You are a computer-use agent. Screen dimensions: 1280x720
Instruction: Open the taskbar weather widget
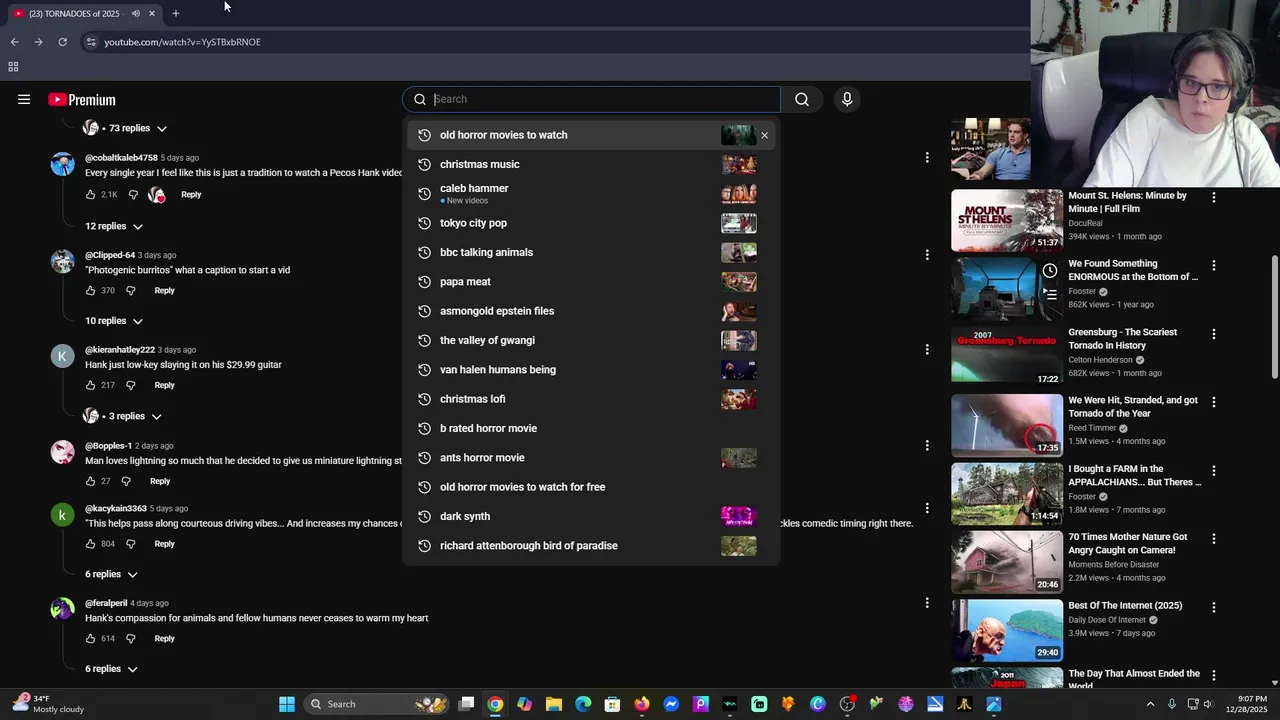coord(48,704)
